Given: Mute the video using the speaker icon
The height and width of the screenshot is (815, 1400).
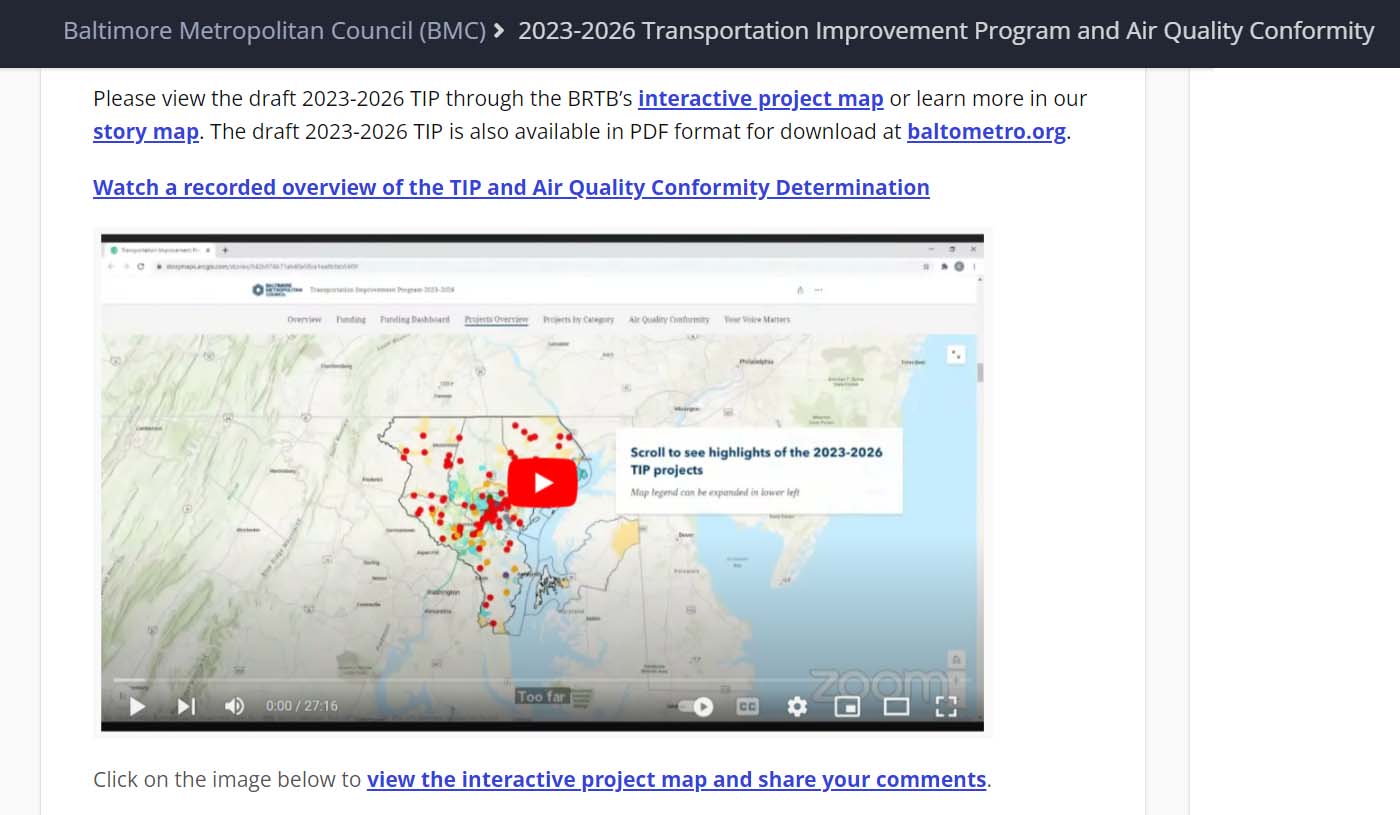Looking at the screenshot, I should point(234,706).
